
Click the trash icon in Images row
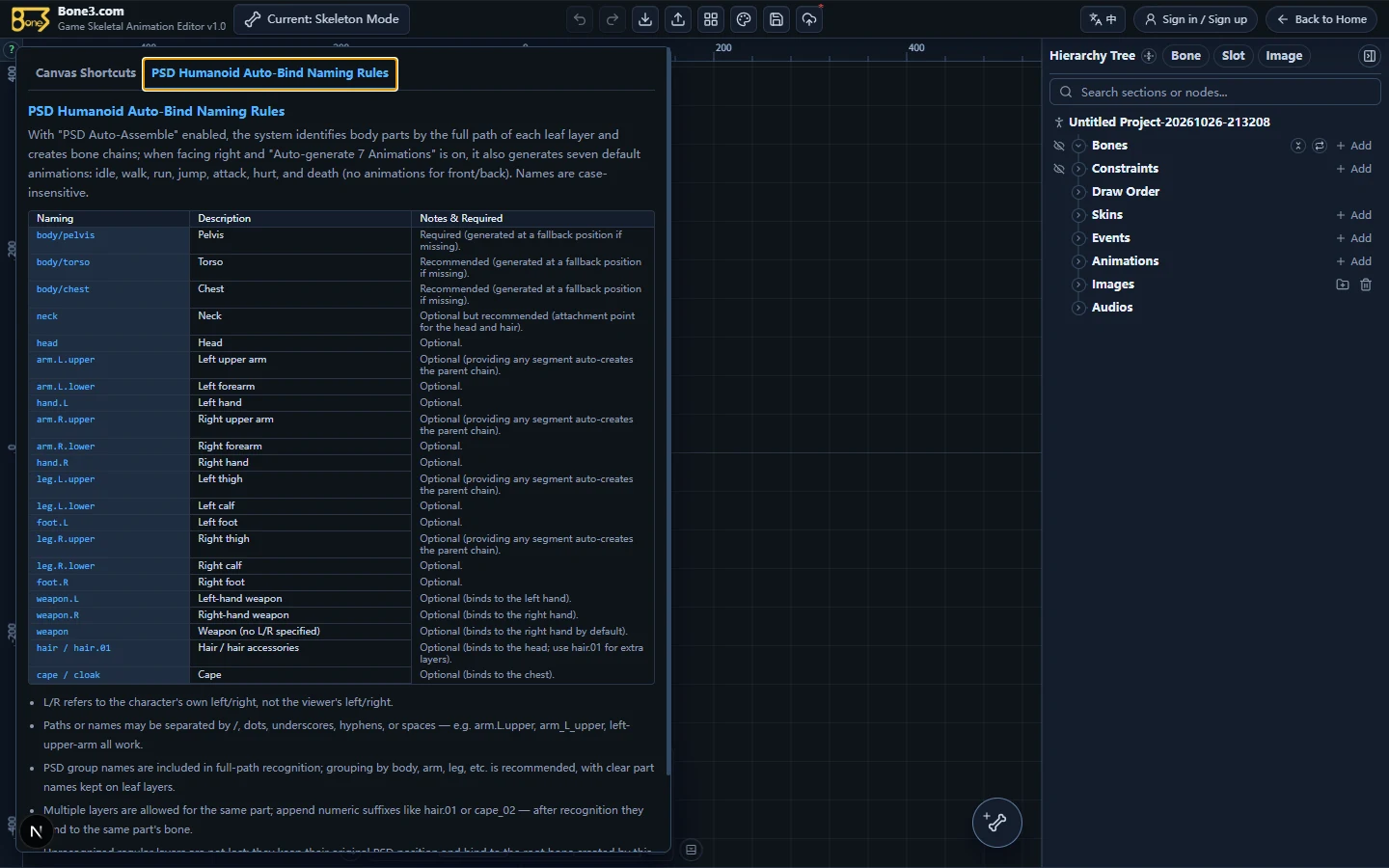pyautogui.click(x=1366, y=285)
